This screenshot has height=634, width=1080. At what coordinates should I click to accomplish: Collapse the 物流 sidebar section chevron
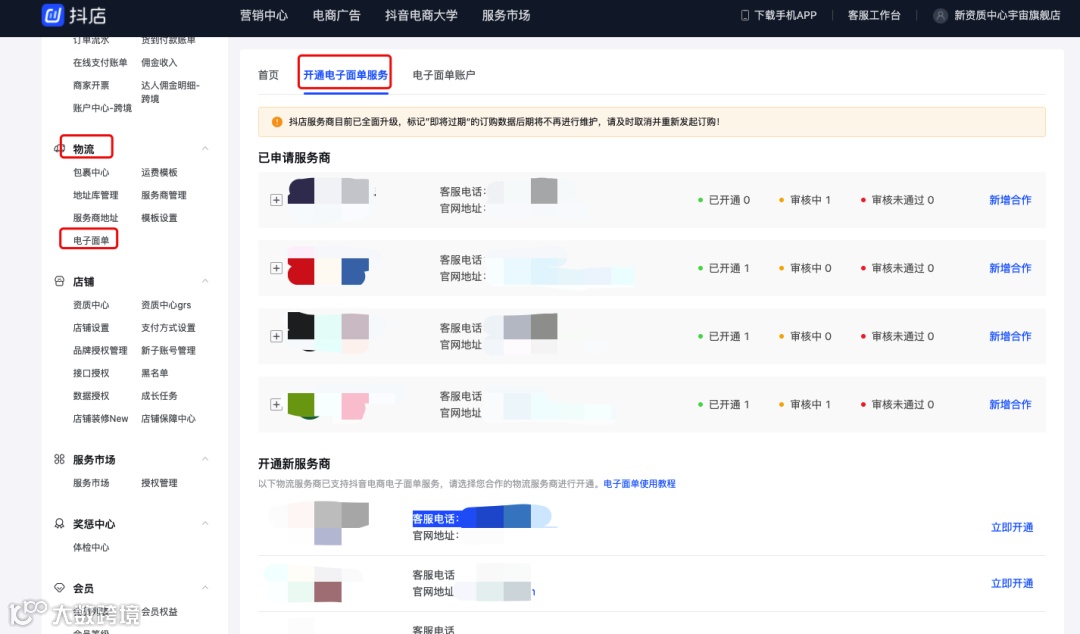pyautogui.click(x=205, y=149)
